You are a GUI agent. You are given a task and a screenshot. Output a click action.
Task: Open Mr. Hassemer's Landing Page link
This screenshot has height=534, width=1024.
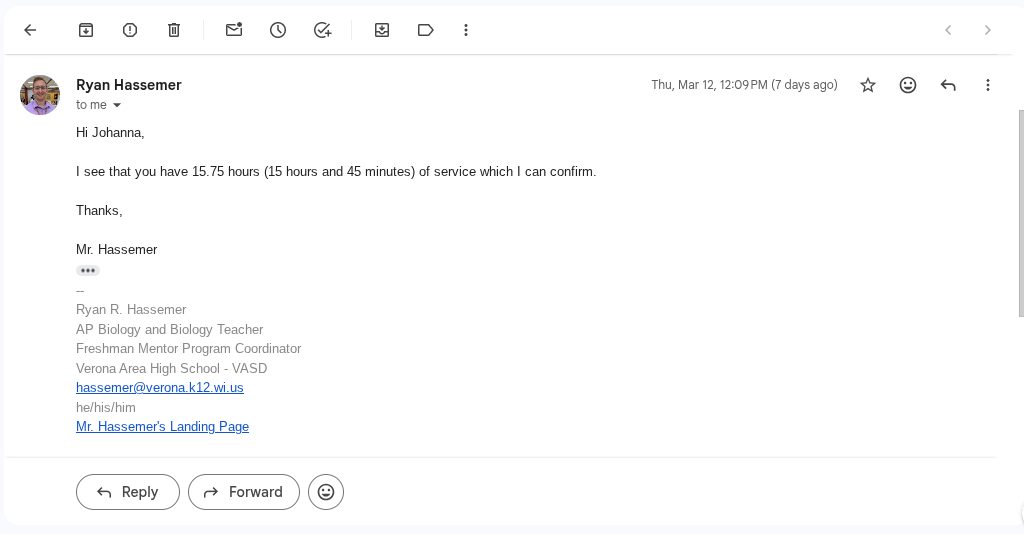tap(162, 426)
